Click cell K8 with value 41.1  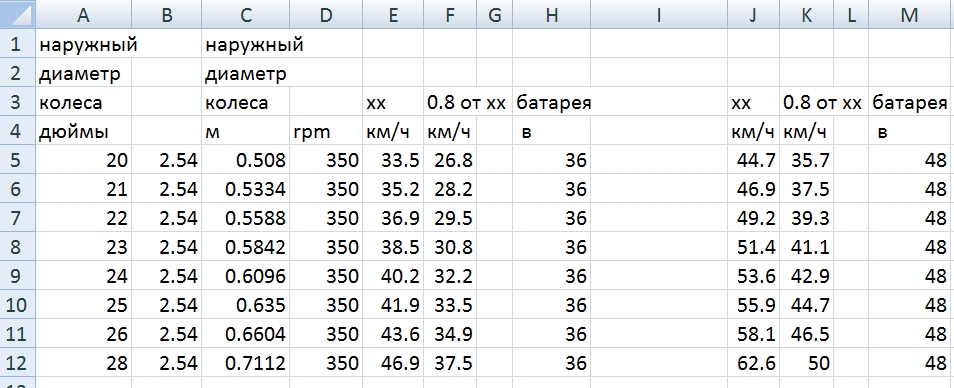(x=806, y=247)
